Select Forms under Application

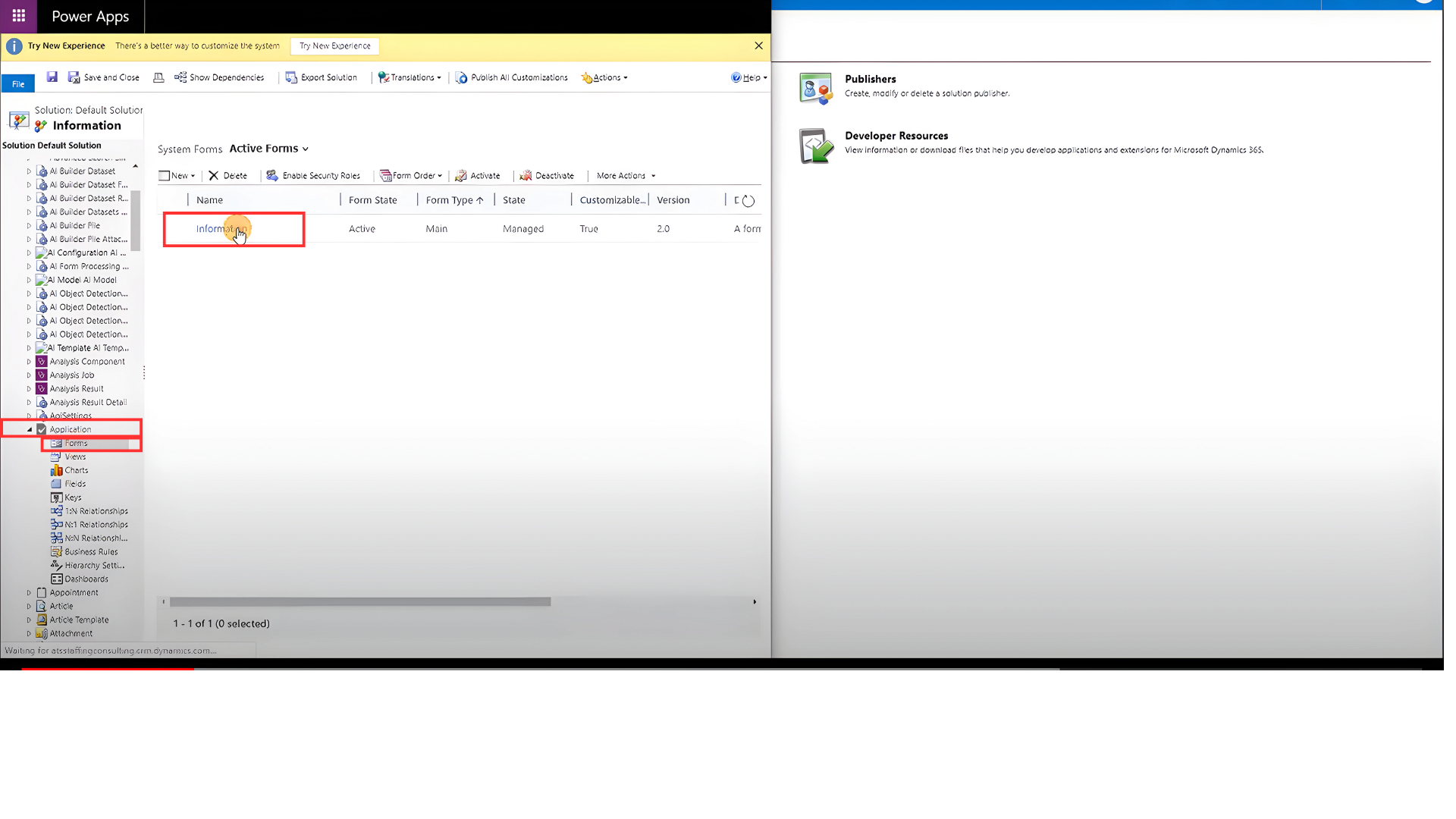point(76,443)
